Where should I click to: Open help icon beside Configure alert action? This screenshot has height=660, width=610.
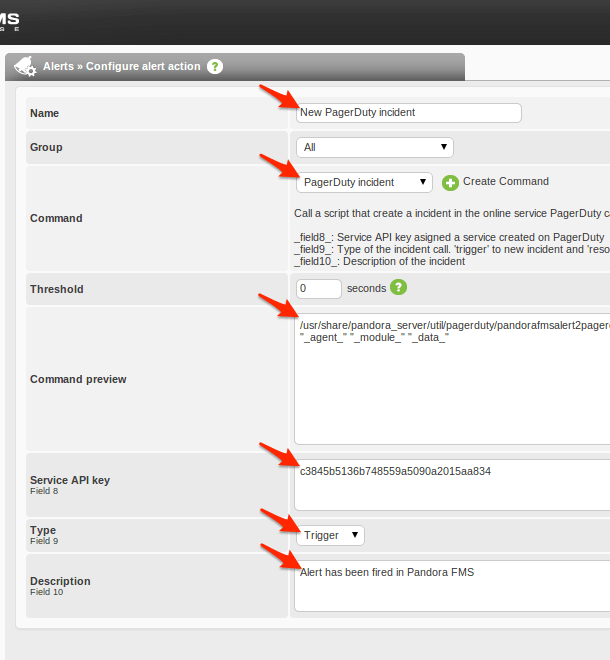pos(215,67)
